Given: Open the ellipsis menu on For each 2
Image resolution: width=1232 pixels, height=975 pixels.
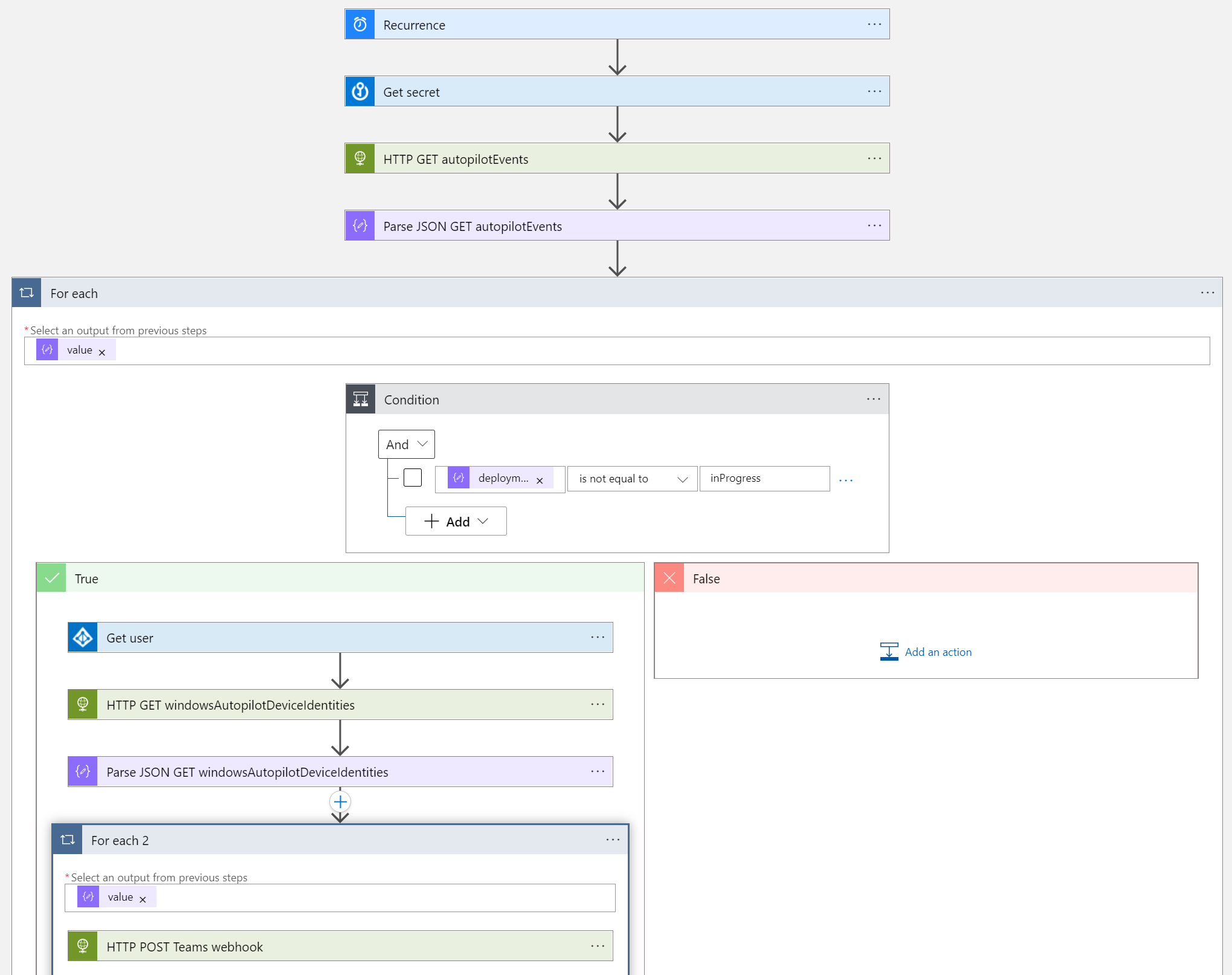Looking at the screenshot, I should click(x=612, y=840).
